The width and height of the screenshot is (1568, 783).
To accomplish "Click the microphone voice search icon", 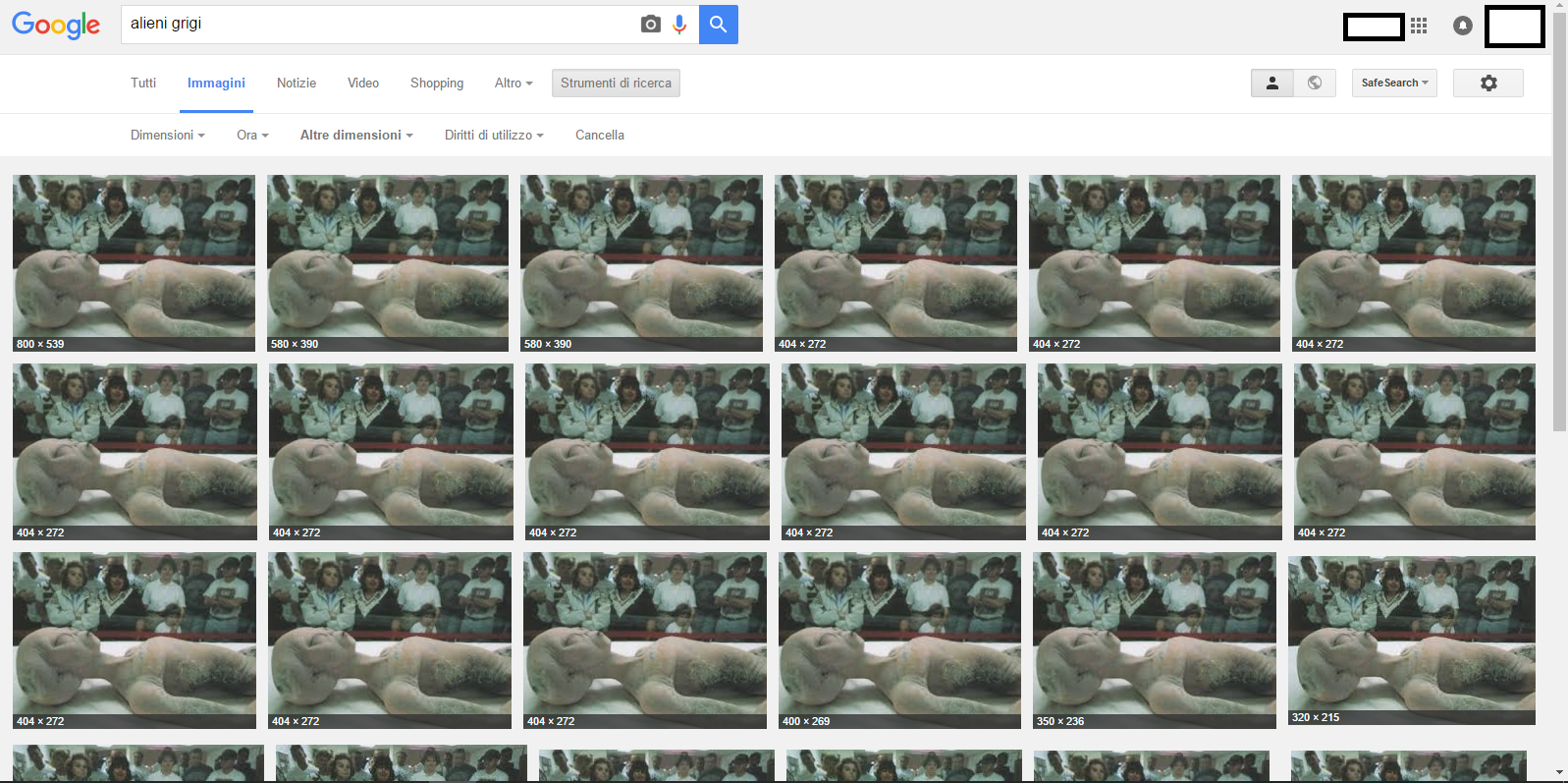I will coord(679,25).
